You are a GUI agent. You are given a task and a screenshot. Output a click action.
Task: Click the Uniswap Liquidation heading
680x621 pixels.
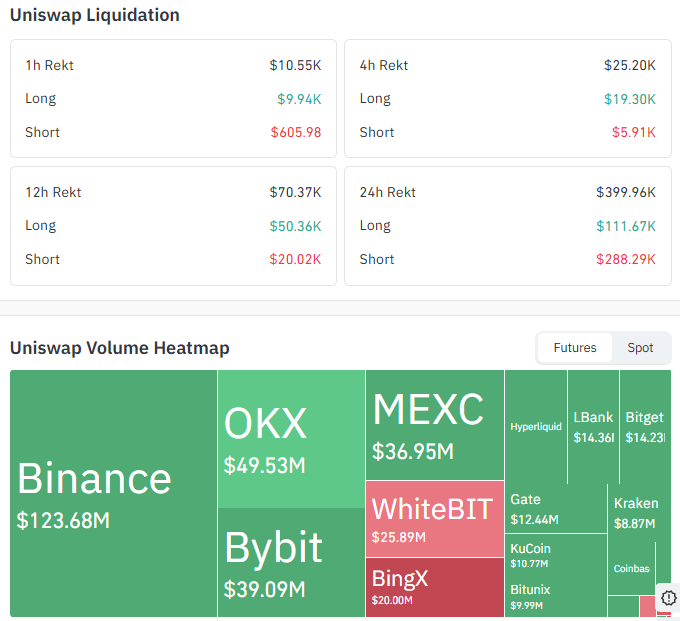pyautogui.click(x=95, y=15)
